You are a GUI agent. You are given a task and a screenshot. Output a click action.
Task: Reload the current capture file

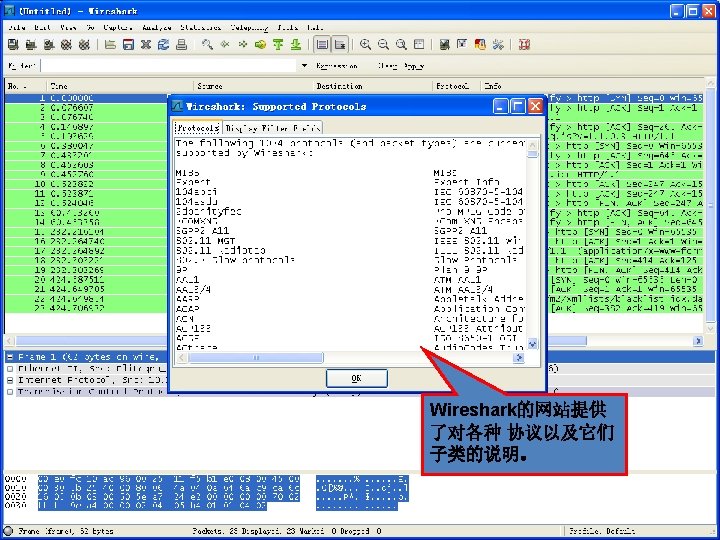click(163, 45)
